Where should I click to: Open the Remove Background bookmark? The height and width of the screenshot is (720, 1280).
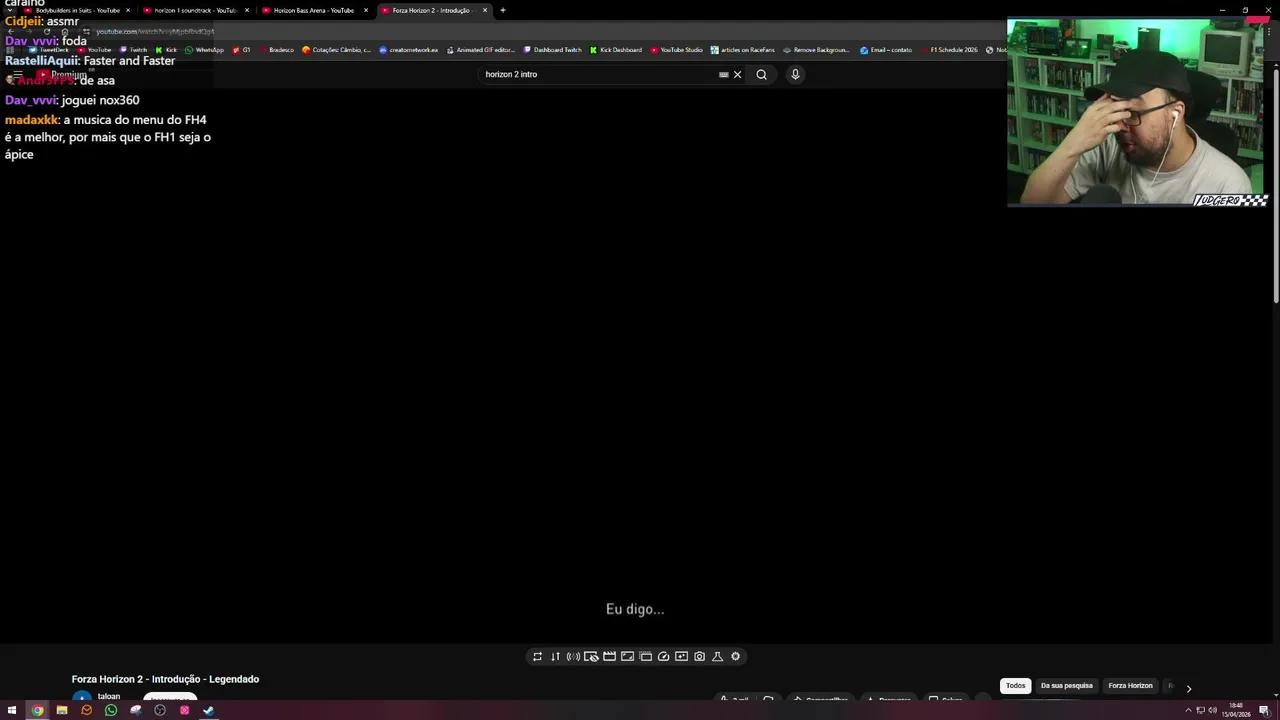click(816, 50)
